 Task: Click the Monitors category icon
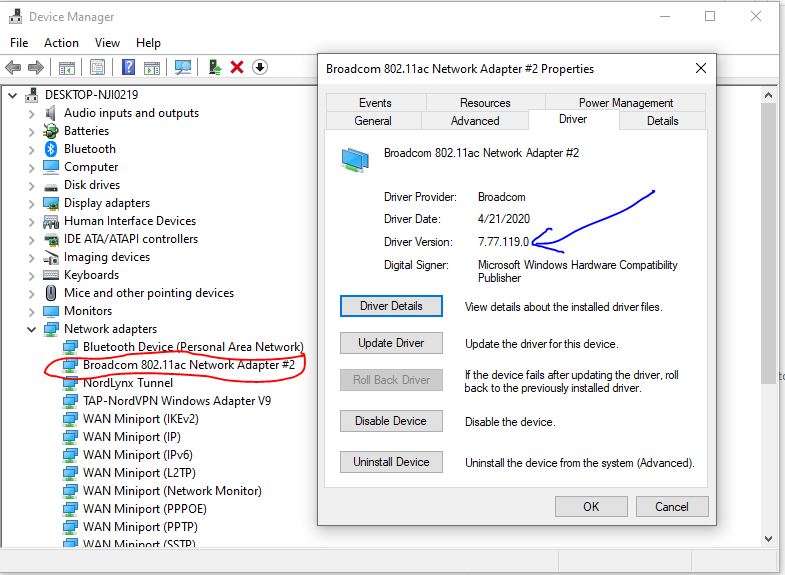51,311
